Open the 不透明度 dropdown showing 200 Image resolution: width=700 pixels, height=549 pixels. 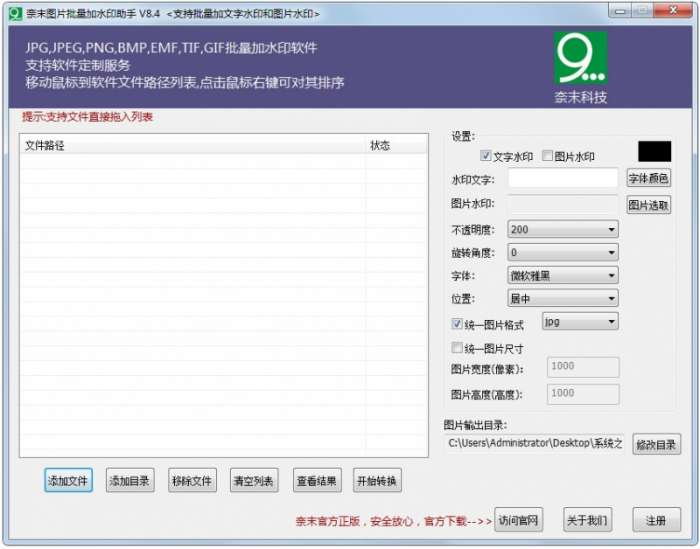tap(563, 229)
